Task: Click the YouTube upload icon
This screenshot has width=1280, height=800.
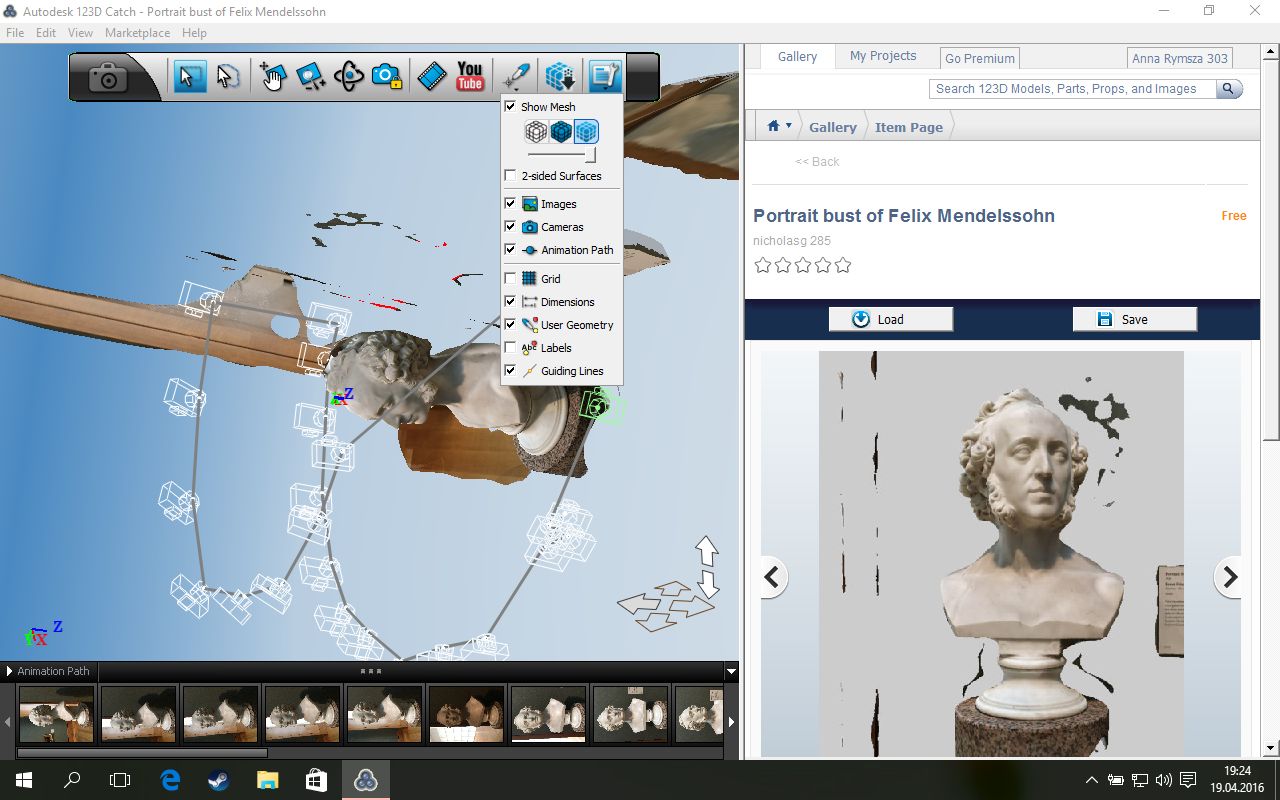Action: [x=470, y=76]
